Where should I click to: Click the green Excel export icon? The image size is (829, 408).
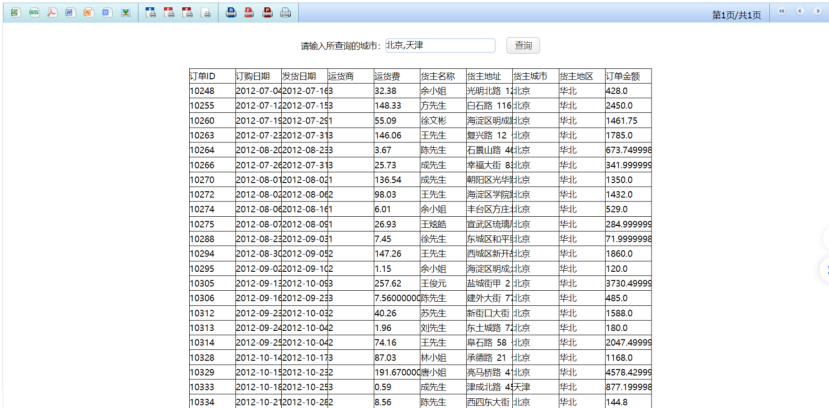click(15, 13)
